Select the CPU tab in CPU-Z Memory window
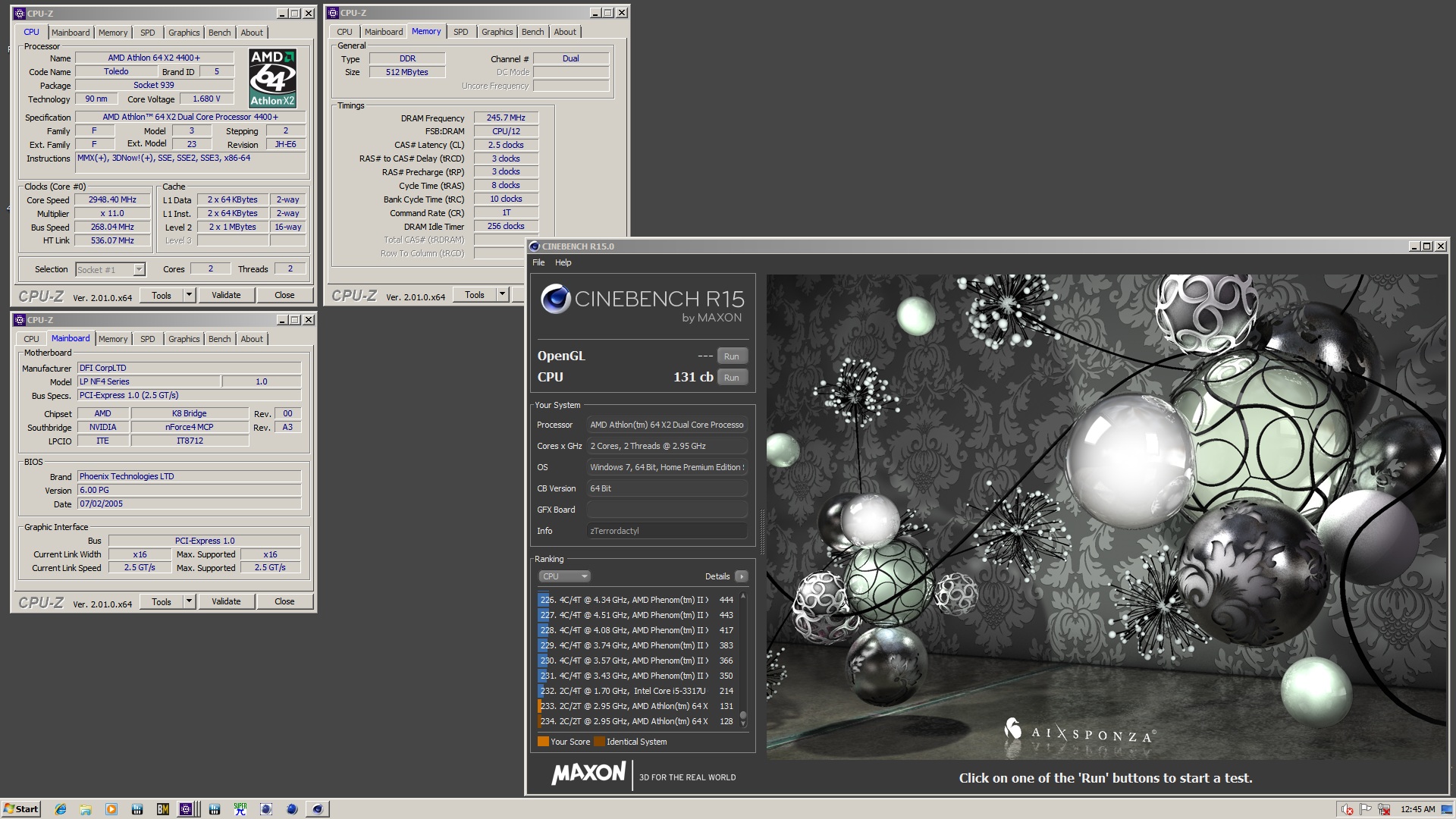 tap(344, 32)
